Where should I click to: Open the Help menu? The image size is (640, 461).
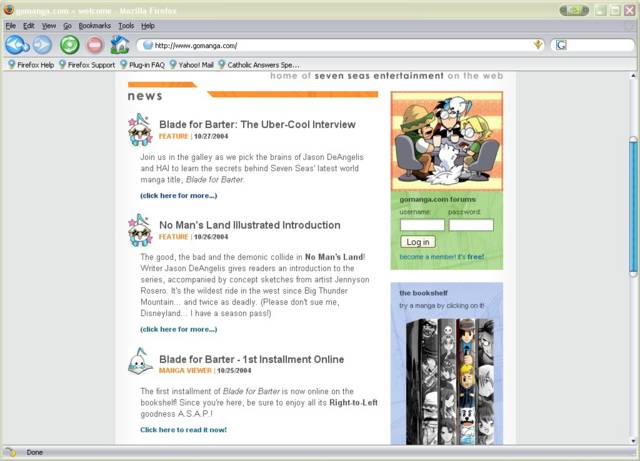click(x=148, y=26)
